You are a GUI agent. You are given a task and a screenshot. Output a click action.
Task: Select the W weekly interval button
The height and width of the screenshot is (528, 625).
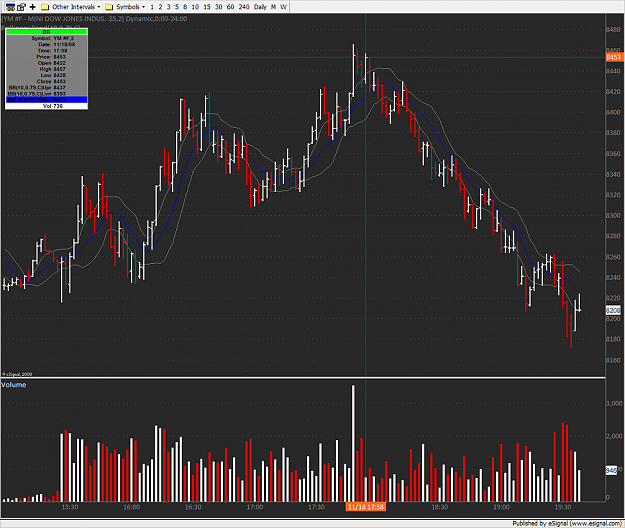(283, 7)
